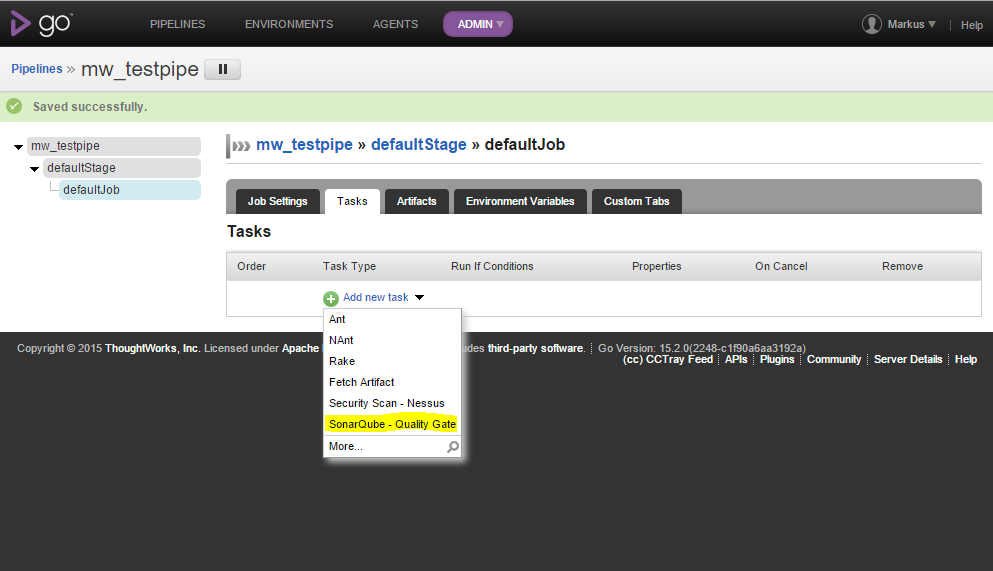The height and width of the screenshot is (571, 993).
Task: Switch to Environment Variables tab
Action: 520,201
